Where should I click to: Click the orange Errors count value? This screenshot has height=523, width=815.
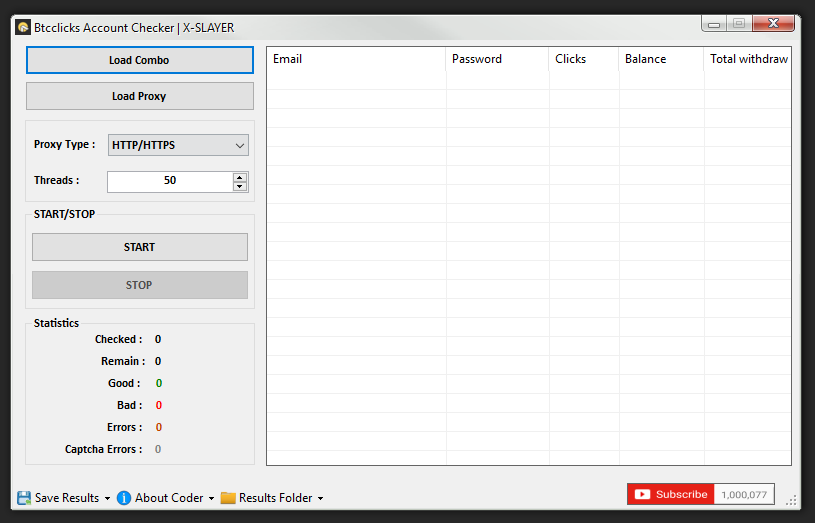coord(159,427)
